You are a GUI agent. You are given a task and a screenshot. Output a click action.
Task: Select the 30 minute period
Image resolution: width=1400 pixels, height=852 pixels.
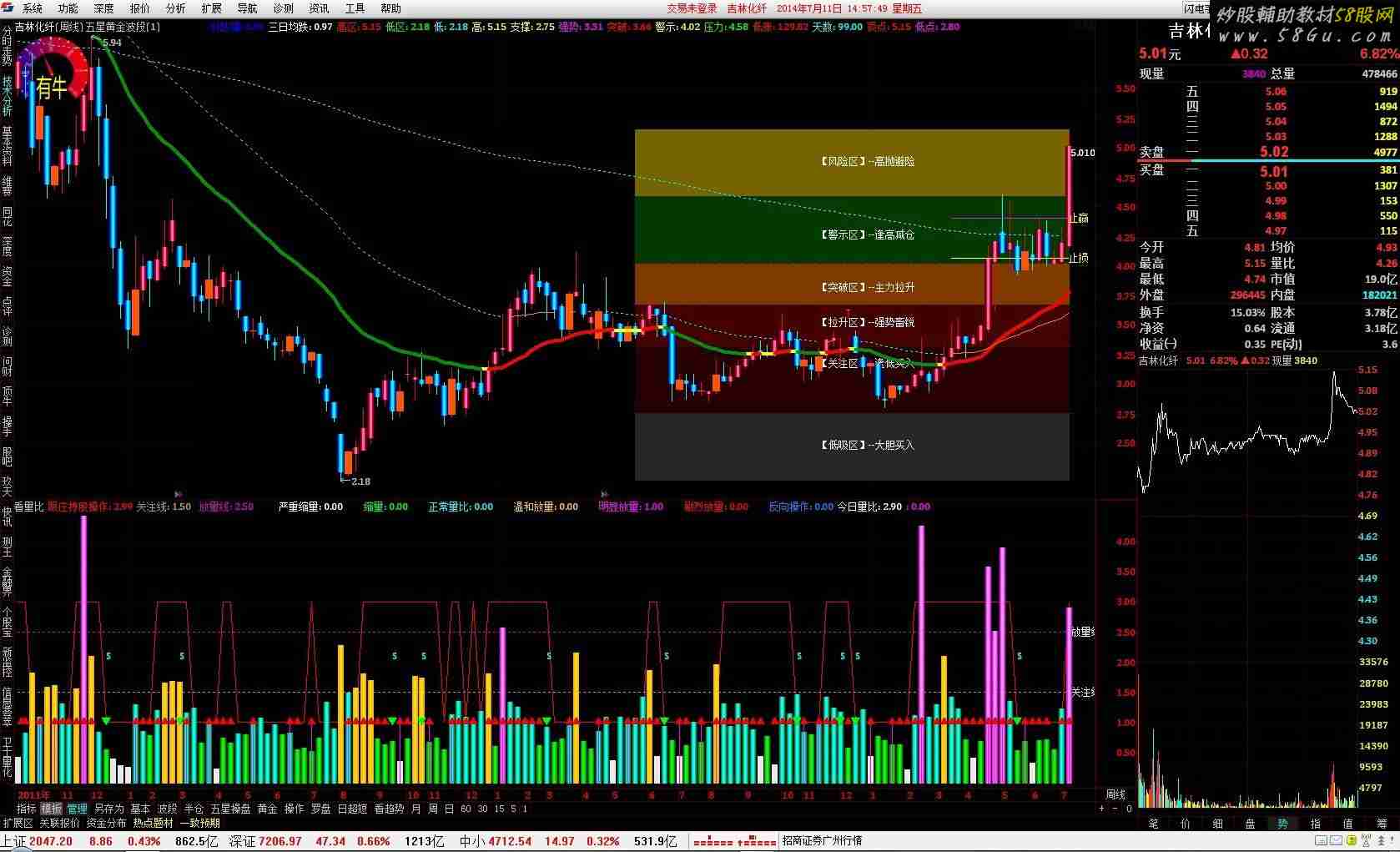coord(482,809)
